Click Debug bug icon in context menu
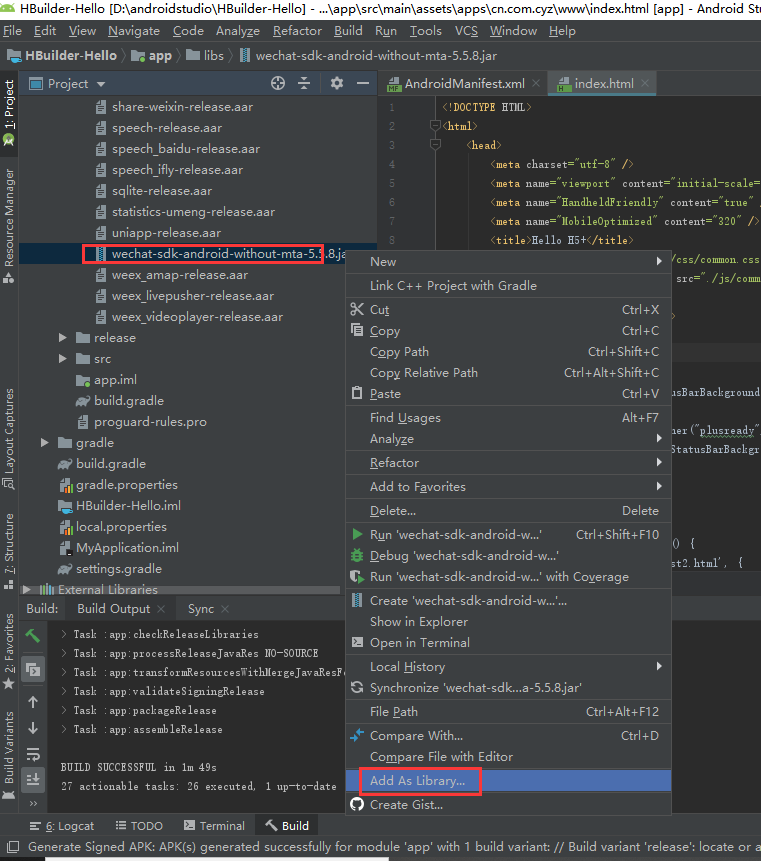Image resolution: width=761 pixels, height=861 pixels. [x=357, y=556]
